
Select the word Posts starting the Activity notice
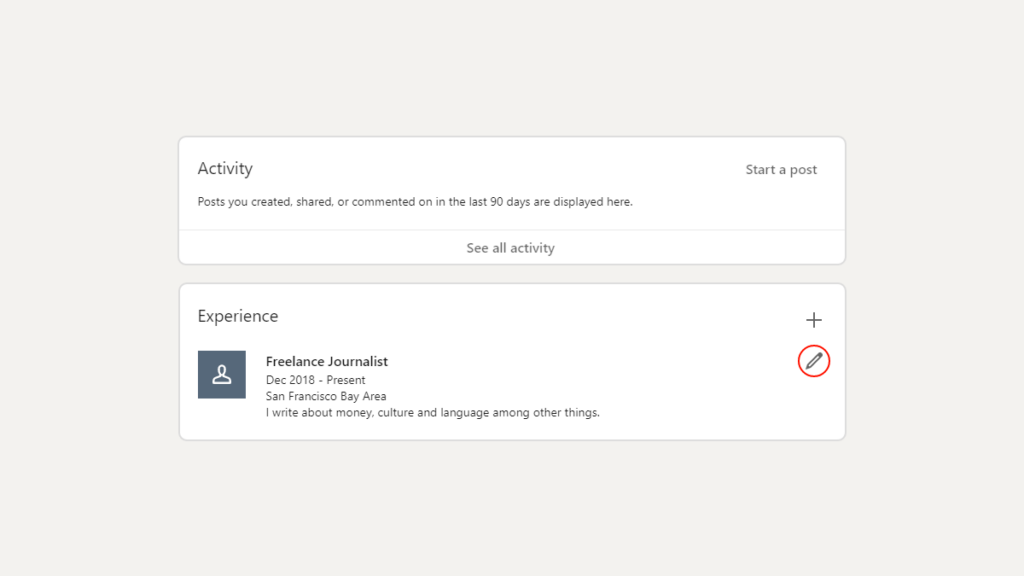coord(212,202)
